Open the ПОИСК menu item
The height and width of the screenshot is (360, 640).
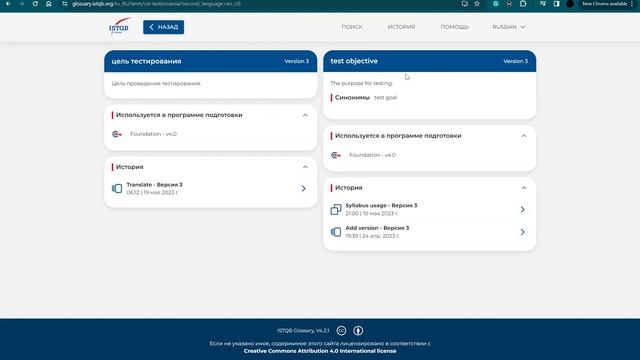coord(352,27)
